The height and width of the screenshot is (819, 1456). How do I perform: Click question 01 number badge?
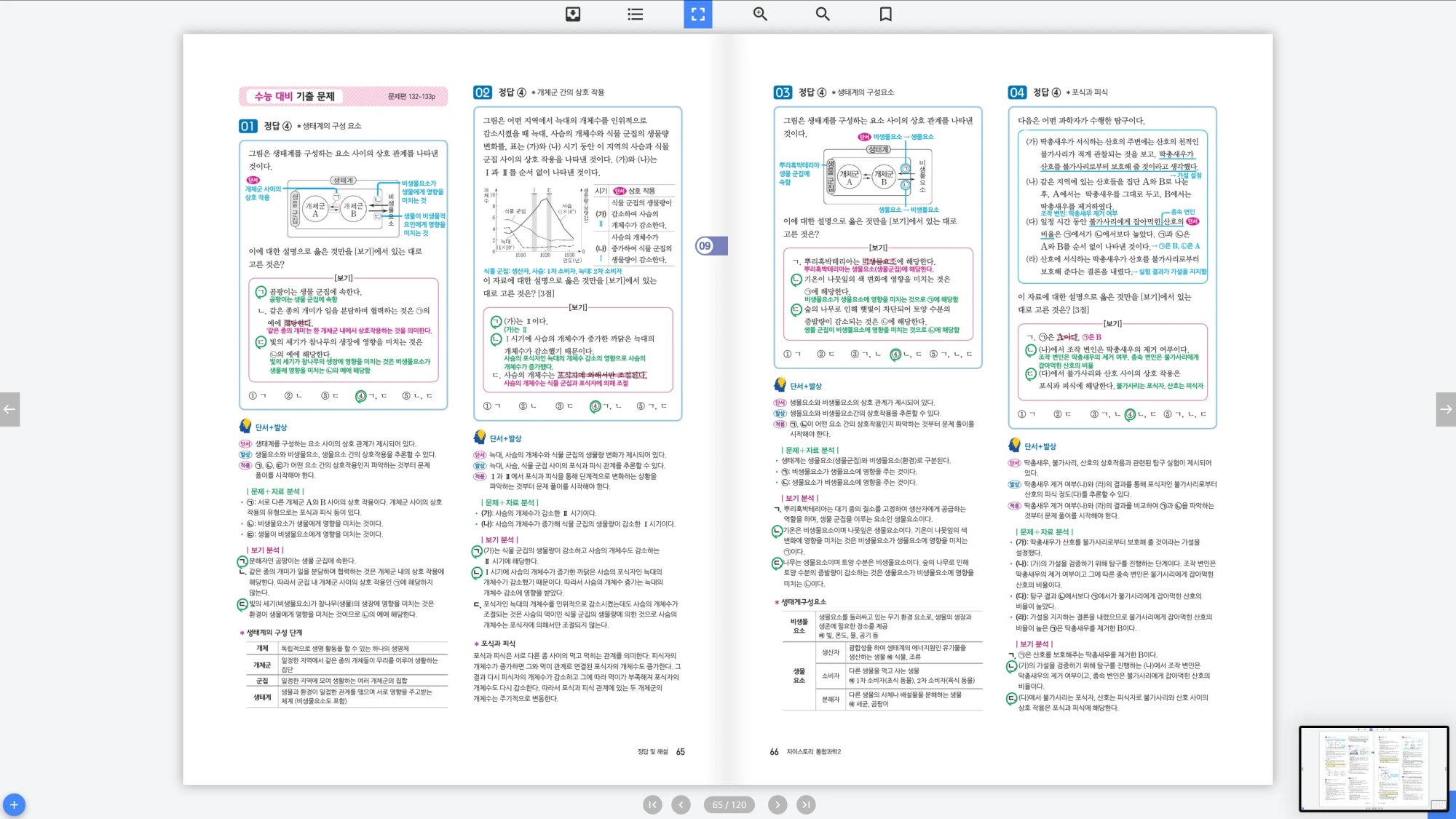click(248, 126)
